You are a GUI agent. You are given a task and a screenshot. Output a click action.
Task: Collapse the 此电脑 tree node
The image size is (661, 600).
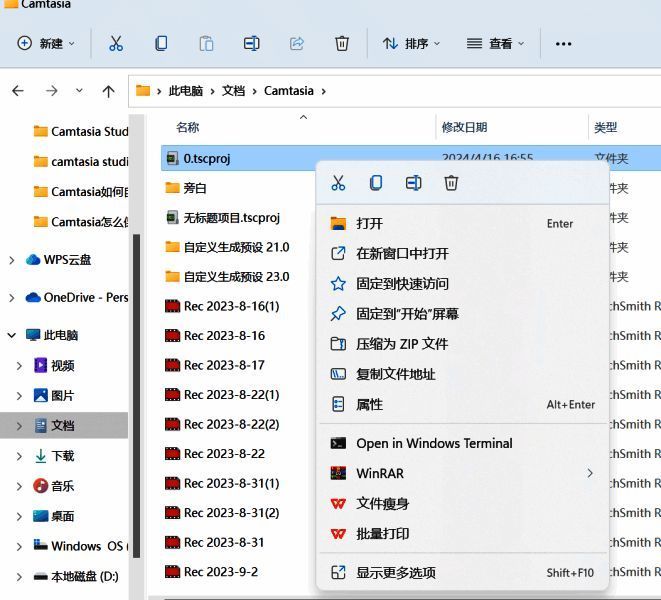[x=12, y=336]
